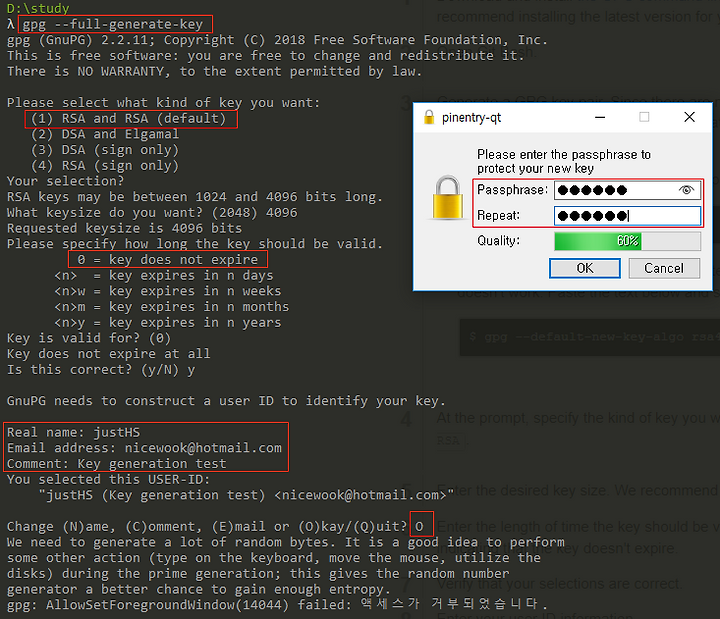Click 'D:\study' path at top
This screenshot has height=619, width=720.
click(x=38, y=8)
